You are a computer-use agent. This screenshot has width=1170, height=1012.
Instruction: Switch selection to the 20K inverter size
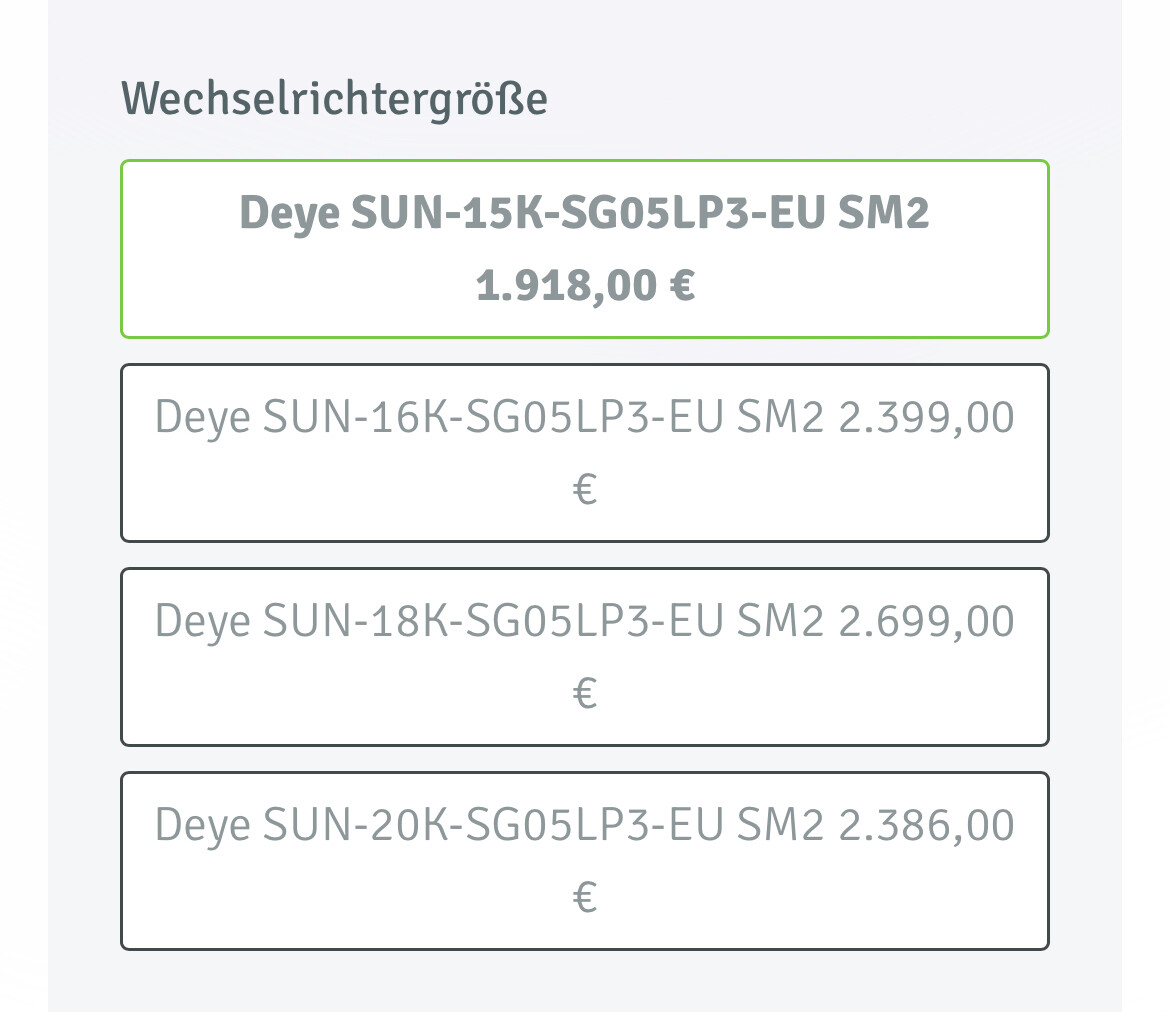click(x=585, y=860)
